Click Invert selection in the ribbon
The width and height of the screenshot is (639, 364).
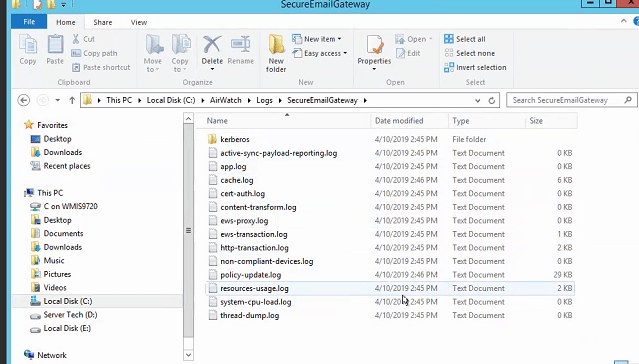pos(475,68)
